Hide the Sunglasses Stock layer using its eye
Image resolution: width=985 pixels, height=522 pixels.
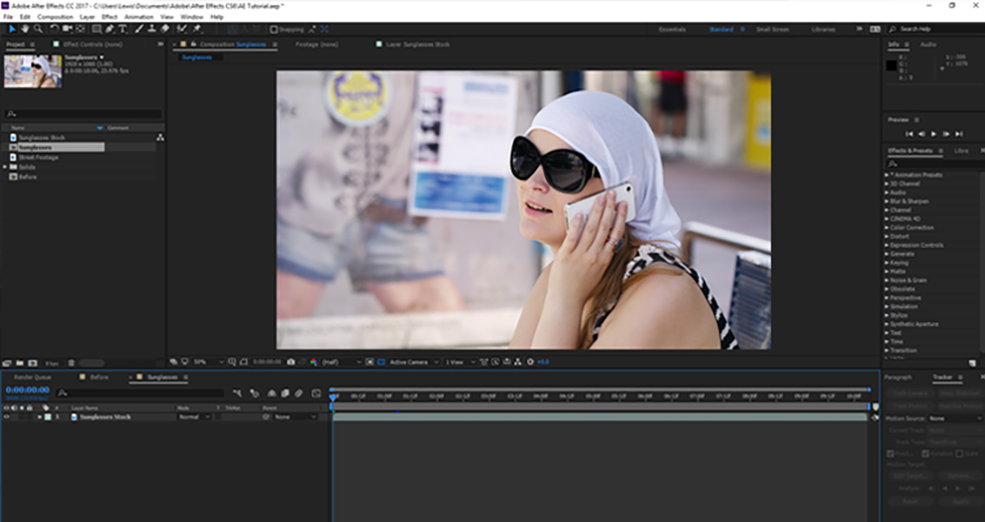coord(7,417)
